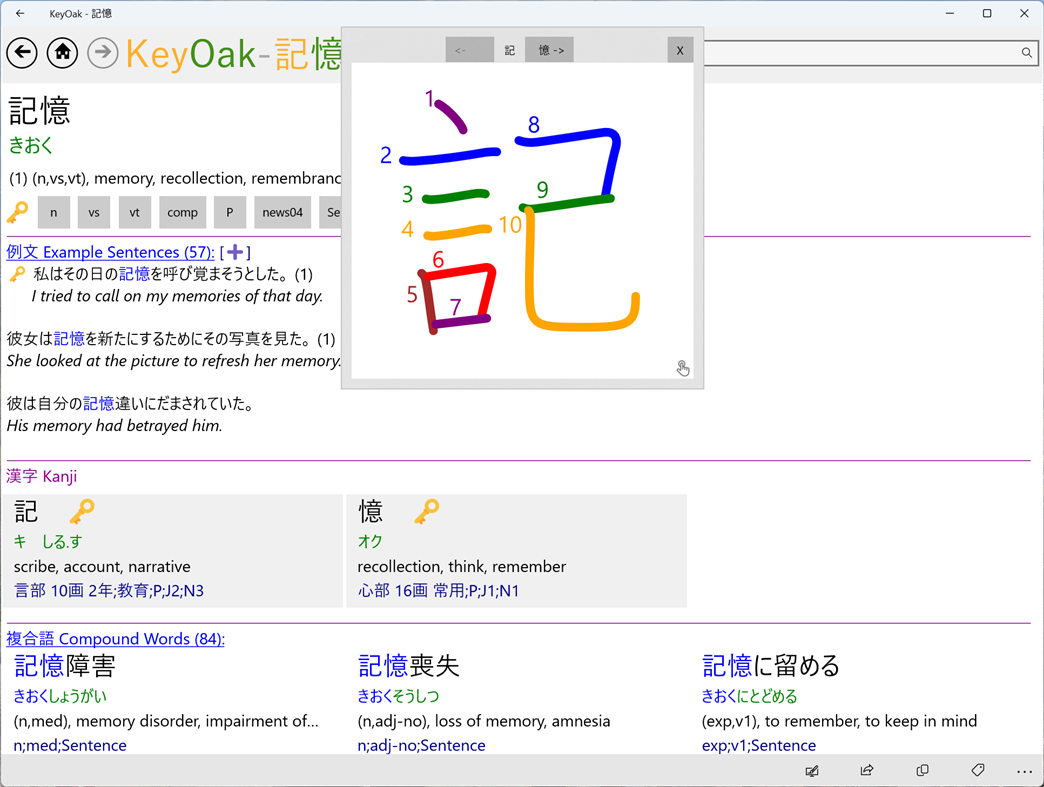Viewport: 1044px width, 787px height.
Task: Open the Tag icon in the bottom toolbar
Action: point(977,771)
